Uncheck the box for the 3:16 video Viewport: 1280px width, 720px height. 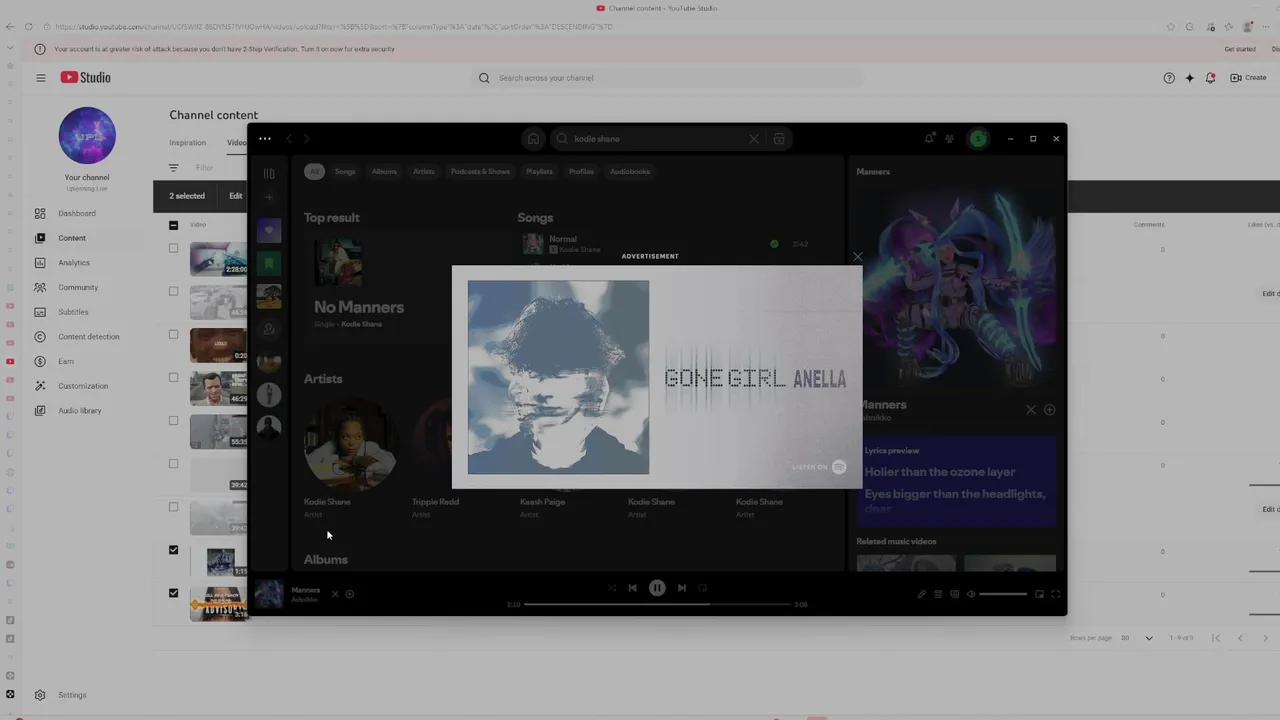click(x=173, y=593)
